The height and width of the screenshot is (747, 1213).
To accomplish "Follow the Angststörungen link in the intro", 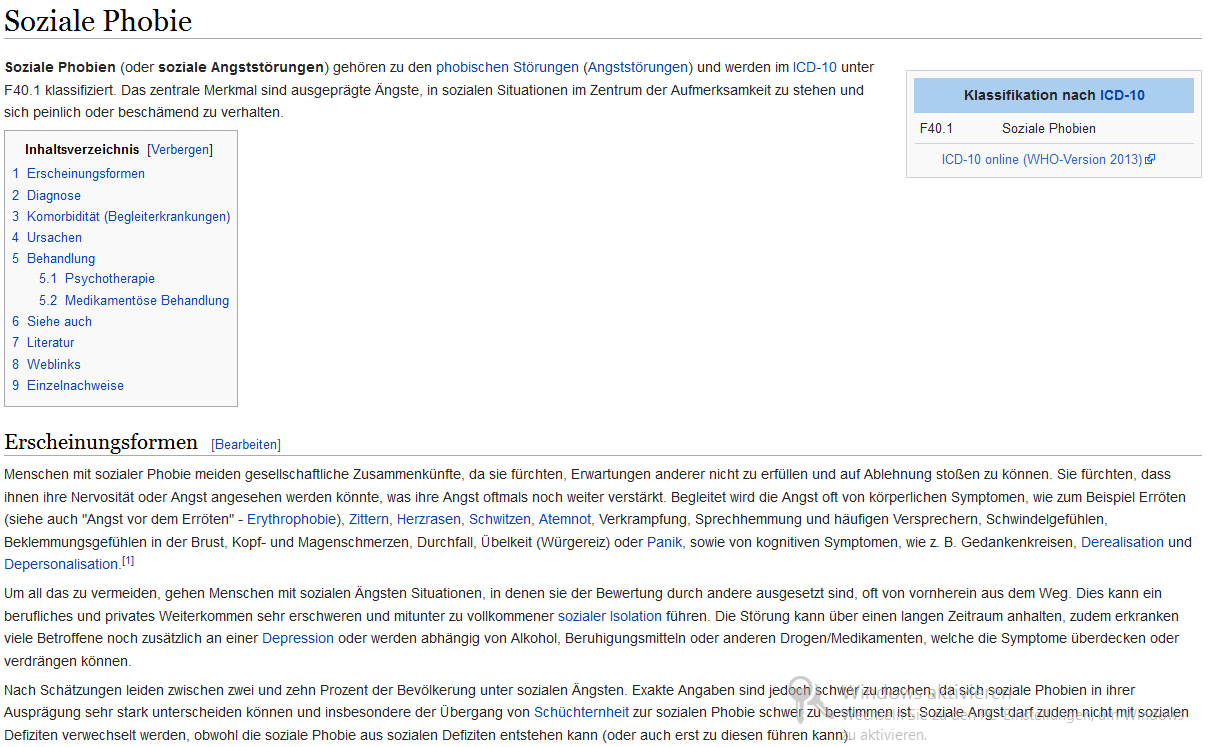I will pyautogui.click(x=638, y=67).
